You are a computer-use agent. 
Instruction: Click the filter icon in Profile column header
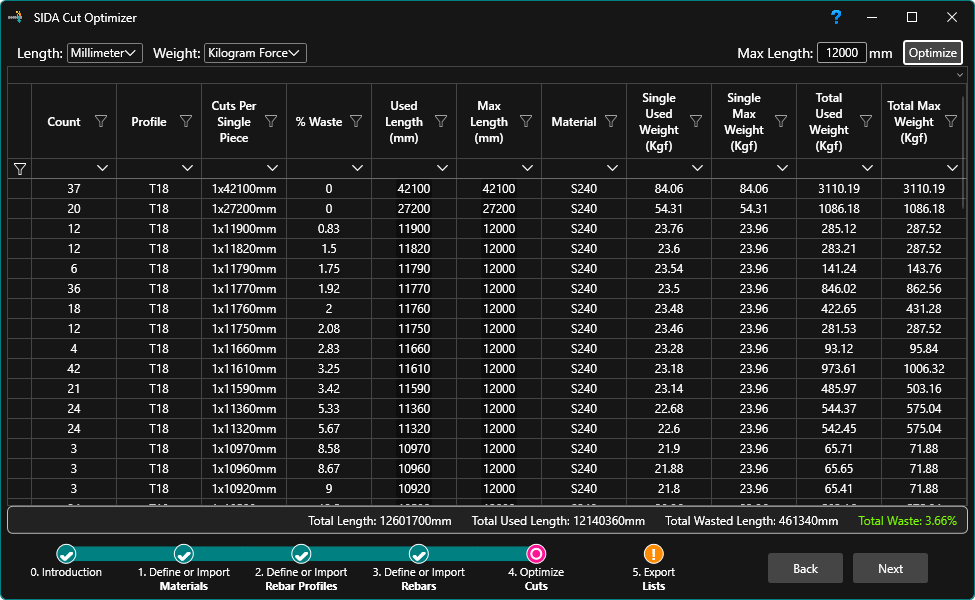[x=185, y=122]
